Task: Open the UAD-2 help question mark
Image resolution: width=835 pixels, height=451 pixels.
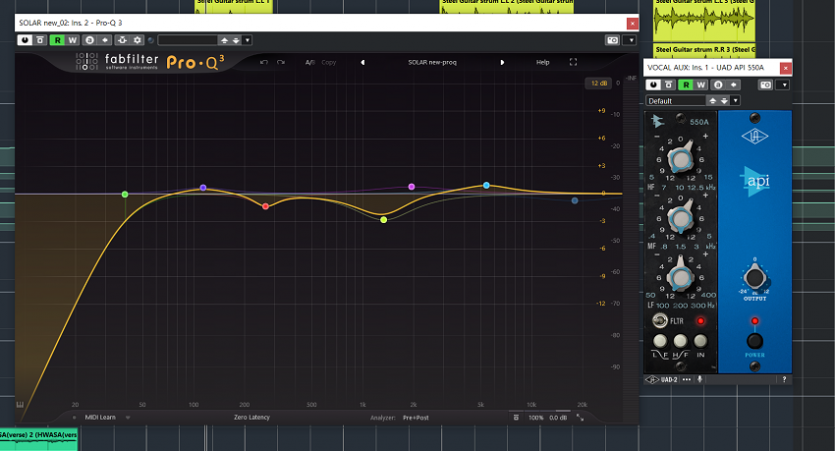Action: click(784, 380)
